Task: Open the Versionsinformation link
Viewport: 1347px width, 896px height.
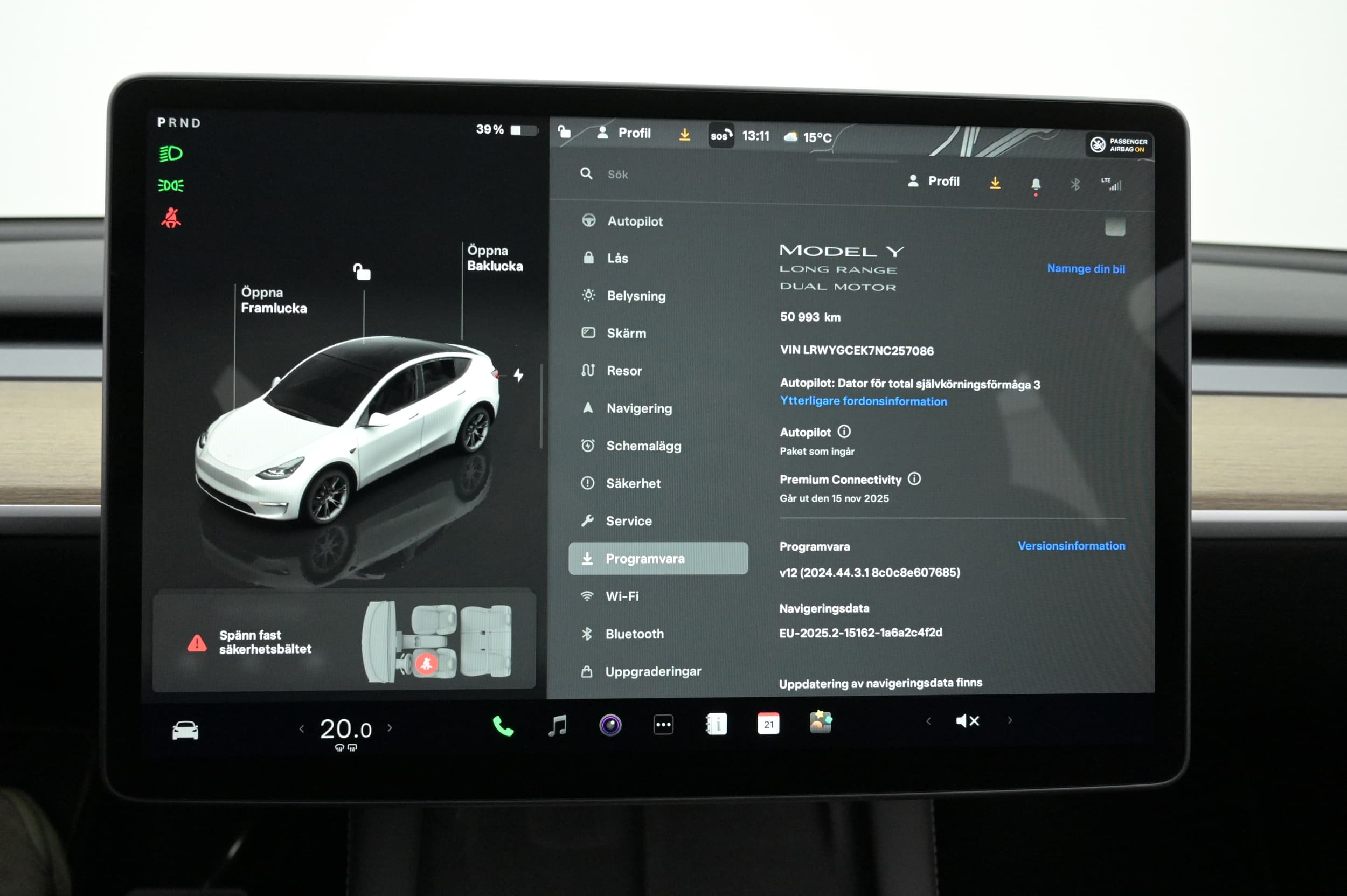Action: (1071, 546)
